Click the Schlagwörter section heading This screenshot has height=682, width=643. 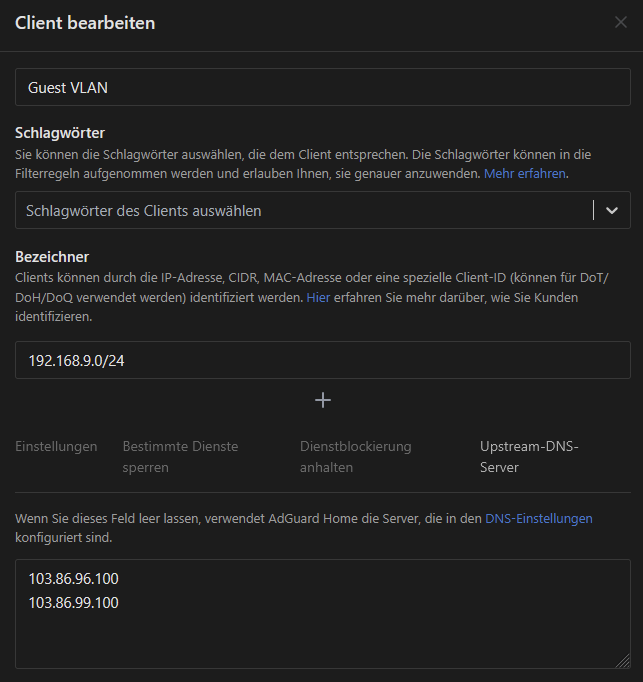[60, 133]
